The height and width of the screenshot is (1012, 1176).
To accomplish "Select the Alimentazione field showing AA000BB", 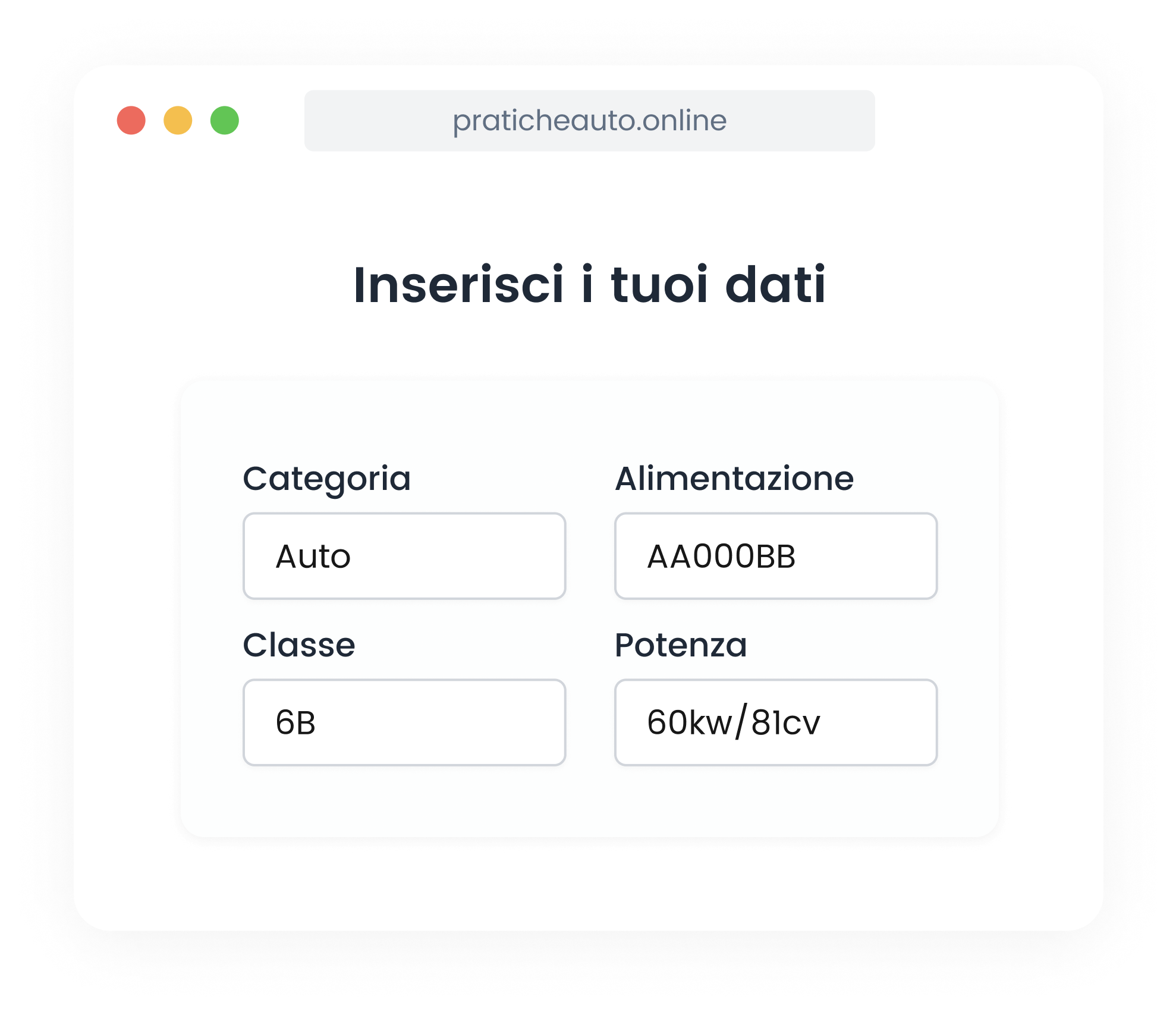I will [x=776, y=555].
